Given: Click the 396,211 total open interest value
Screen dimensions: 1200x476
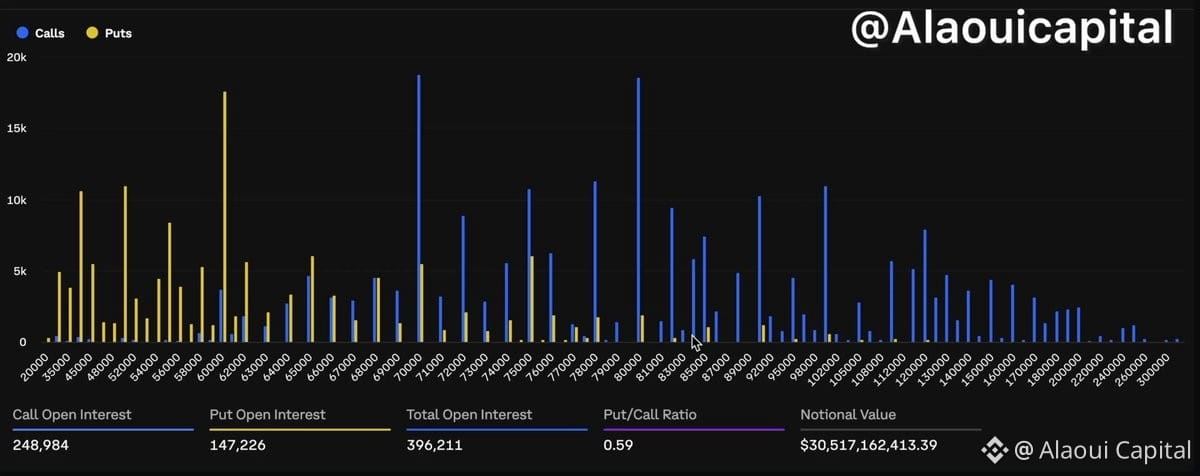Looking at the screenshot, I should [x=434, y=445].
